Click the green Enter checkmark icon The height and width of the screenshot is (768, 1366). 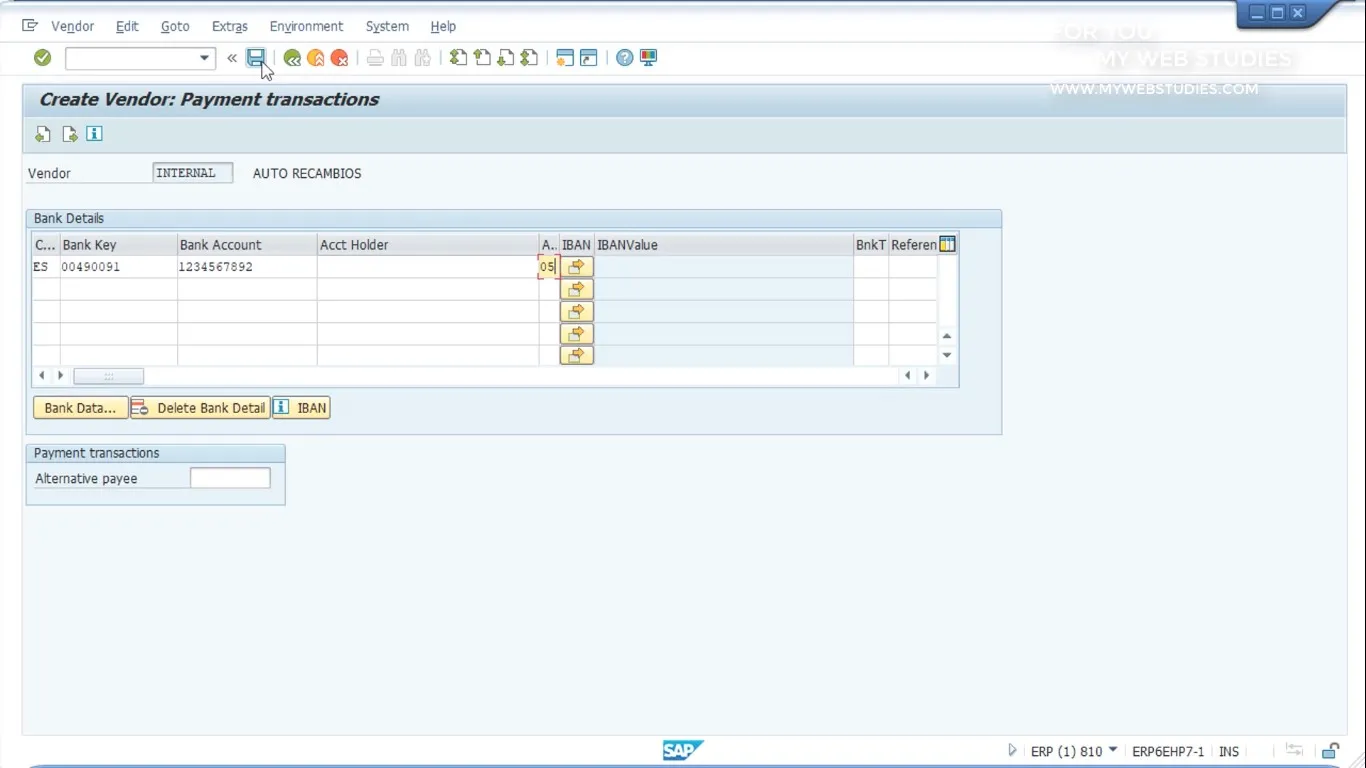tap(42, 58)
